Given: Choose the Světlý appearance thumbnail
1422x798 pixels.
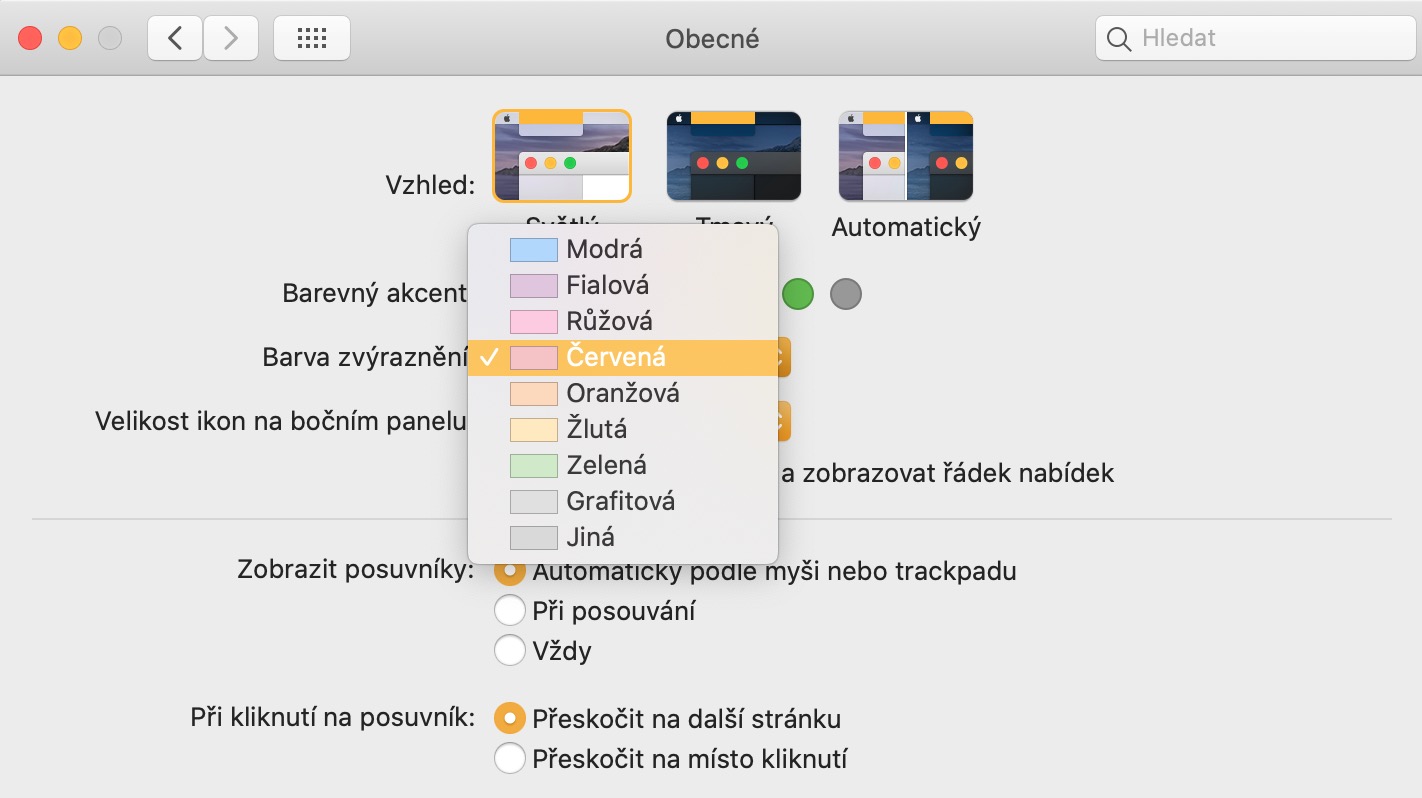Looking at the screenshot, I should click(561, 156).
